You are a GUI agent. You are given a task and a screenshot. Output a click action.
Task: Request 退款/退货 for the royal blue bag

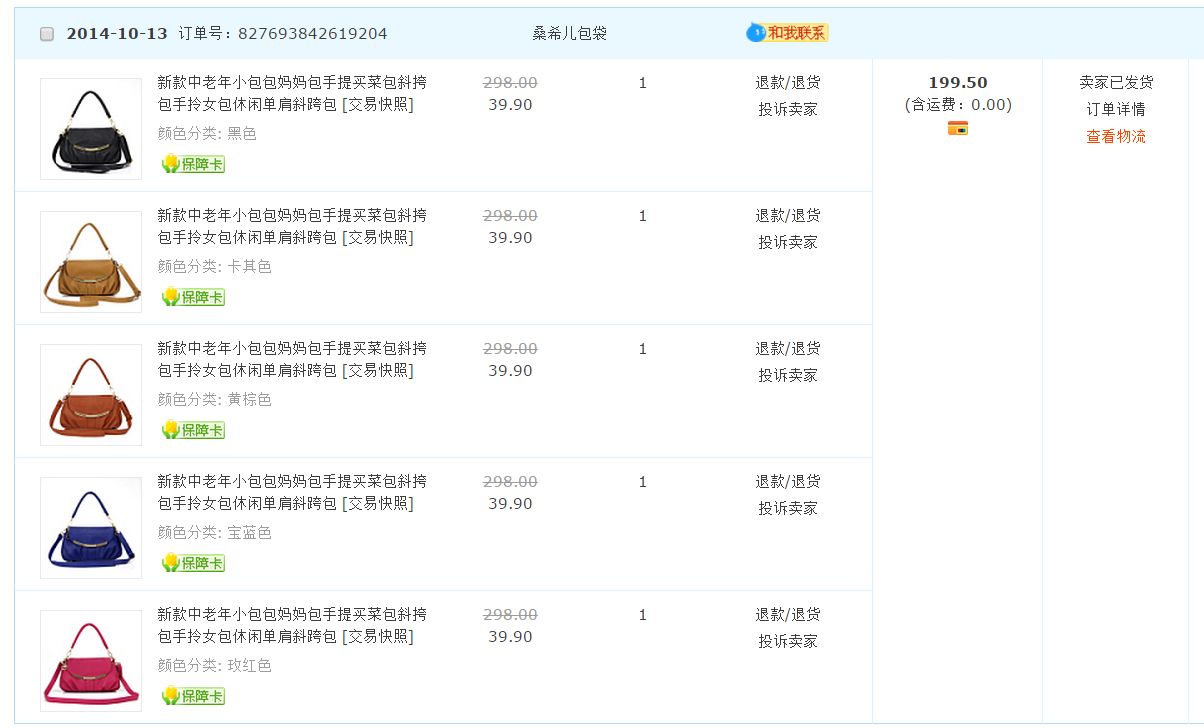(788, 481)
